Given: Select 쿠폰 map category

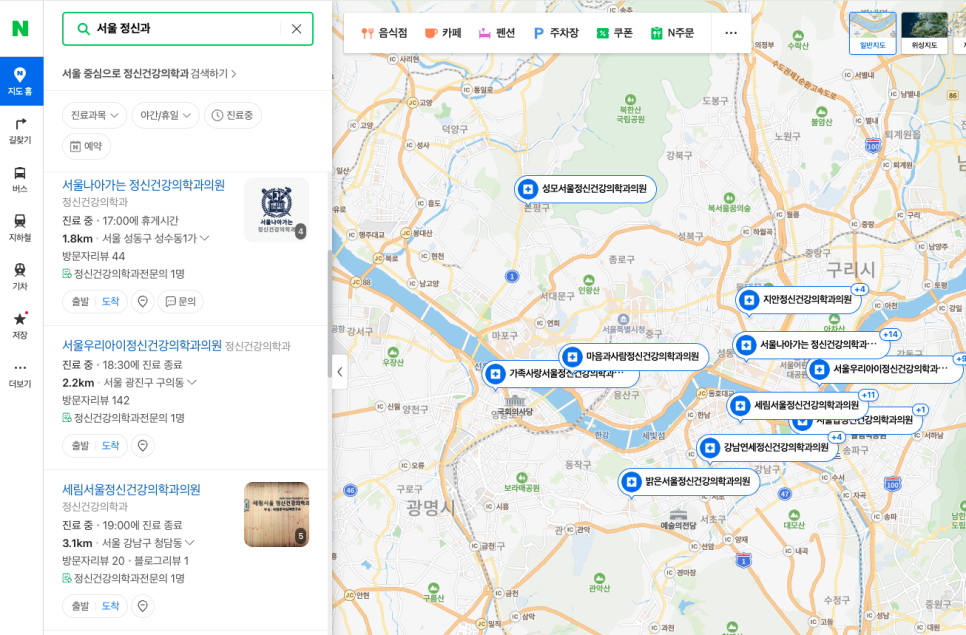Looking at the screenshot, I should point(615,33).
